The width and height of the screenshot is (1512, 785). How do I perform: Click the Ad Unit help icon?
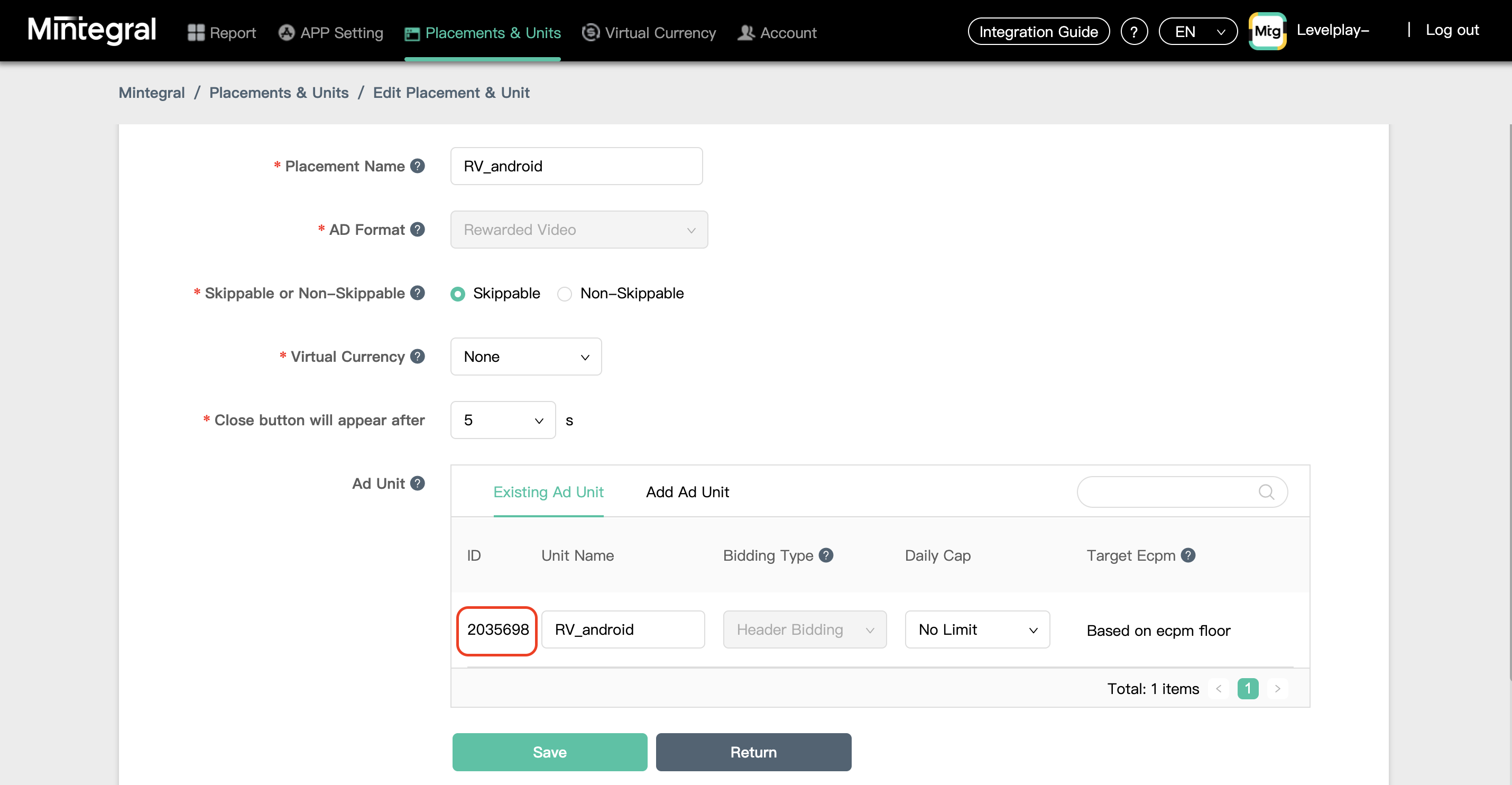pos(417,483)
